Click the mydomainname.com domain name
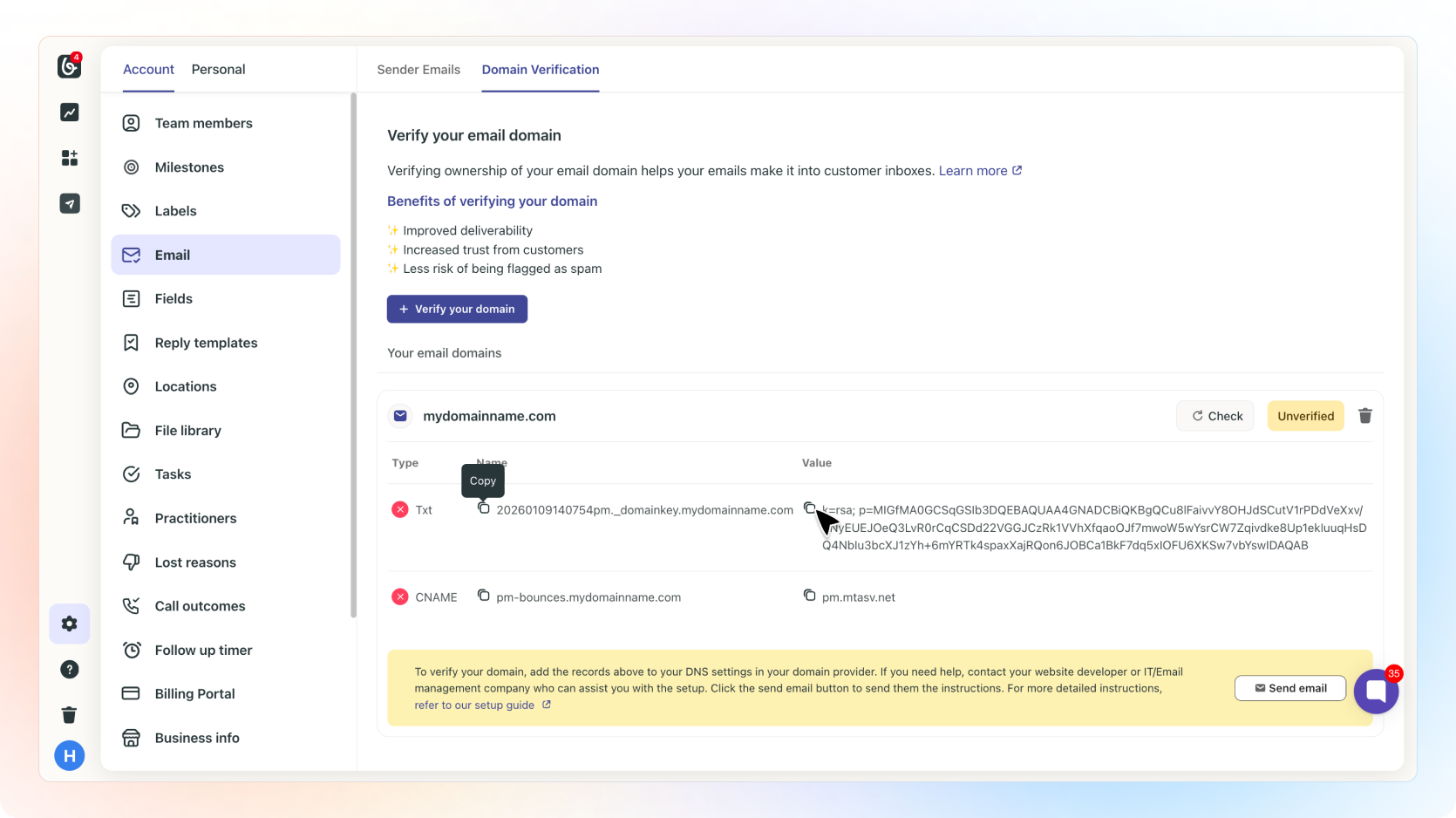 point(489,416)
